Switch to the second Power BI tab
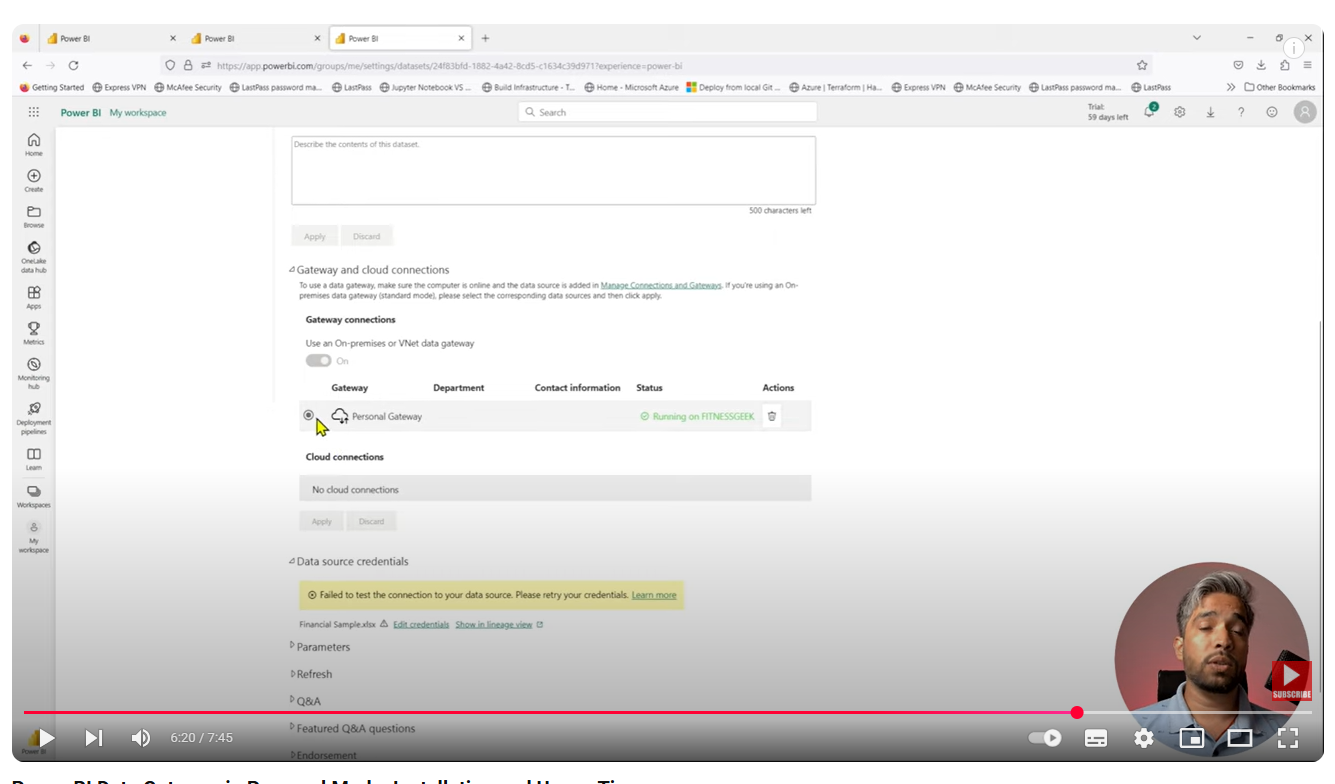 click(x=255, y=38)
